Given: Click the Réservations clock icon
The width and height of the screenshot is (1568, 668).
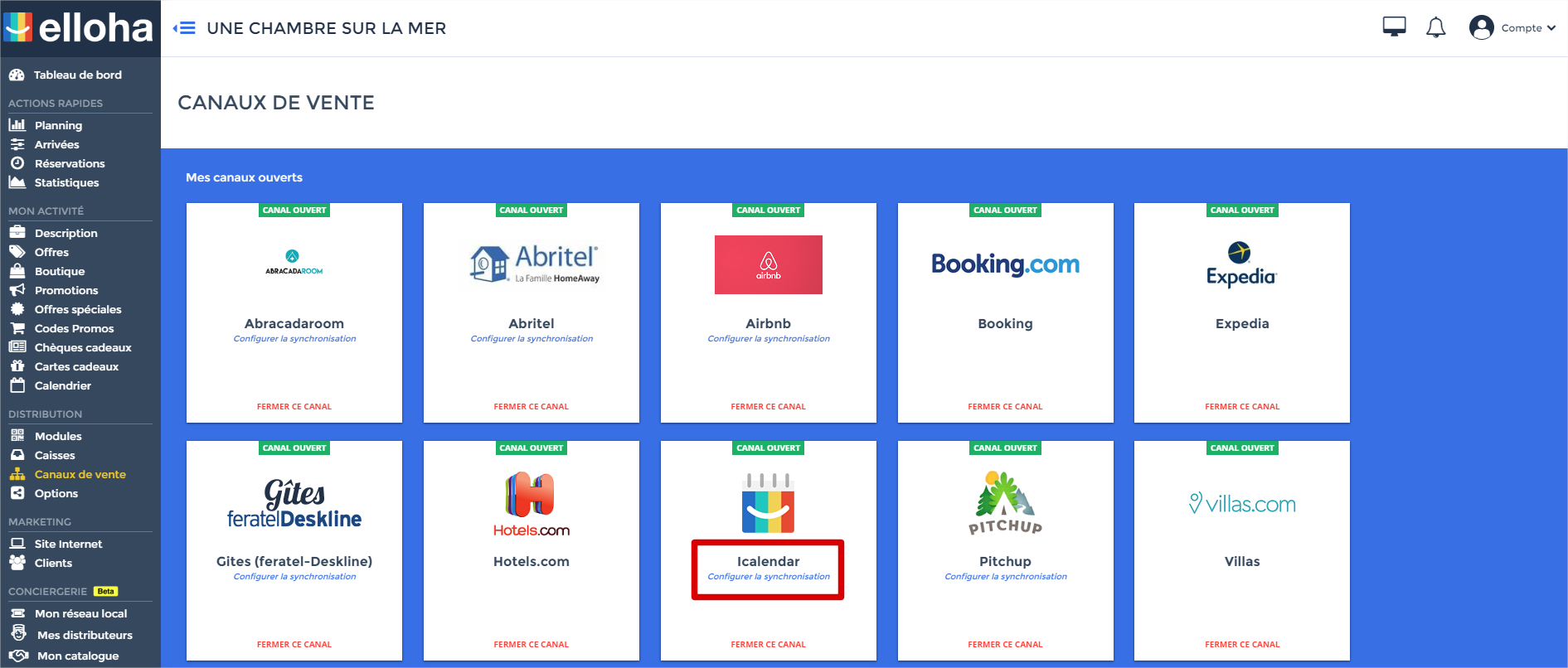Looking at the screenshot, I should tap(17, 163).
